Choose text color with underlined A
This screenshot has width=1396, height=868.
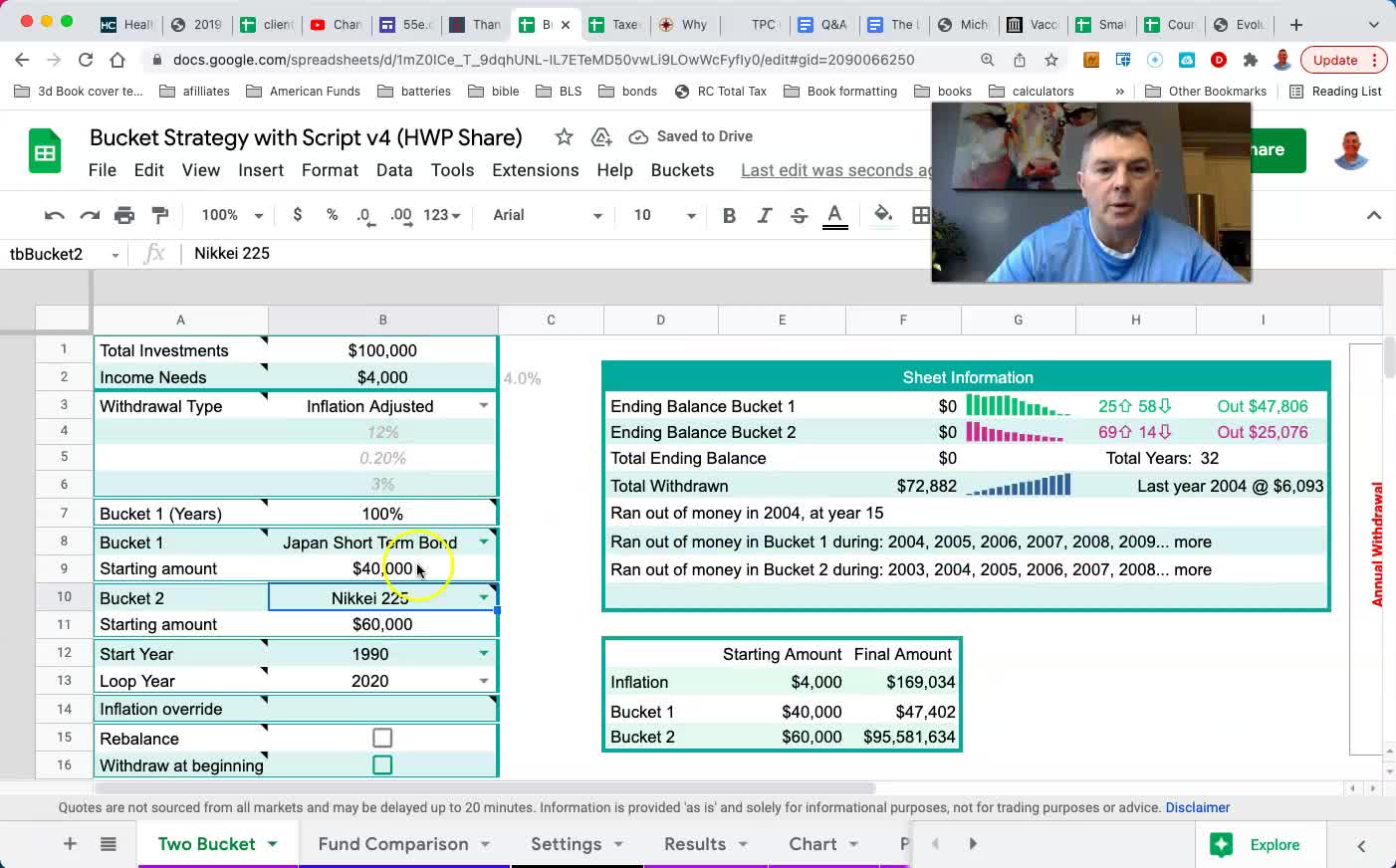pyautogui.click(x=835, y=215)
